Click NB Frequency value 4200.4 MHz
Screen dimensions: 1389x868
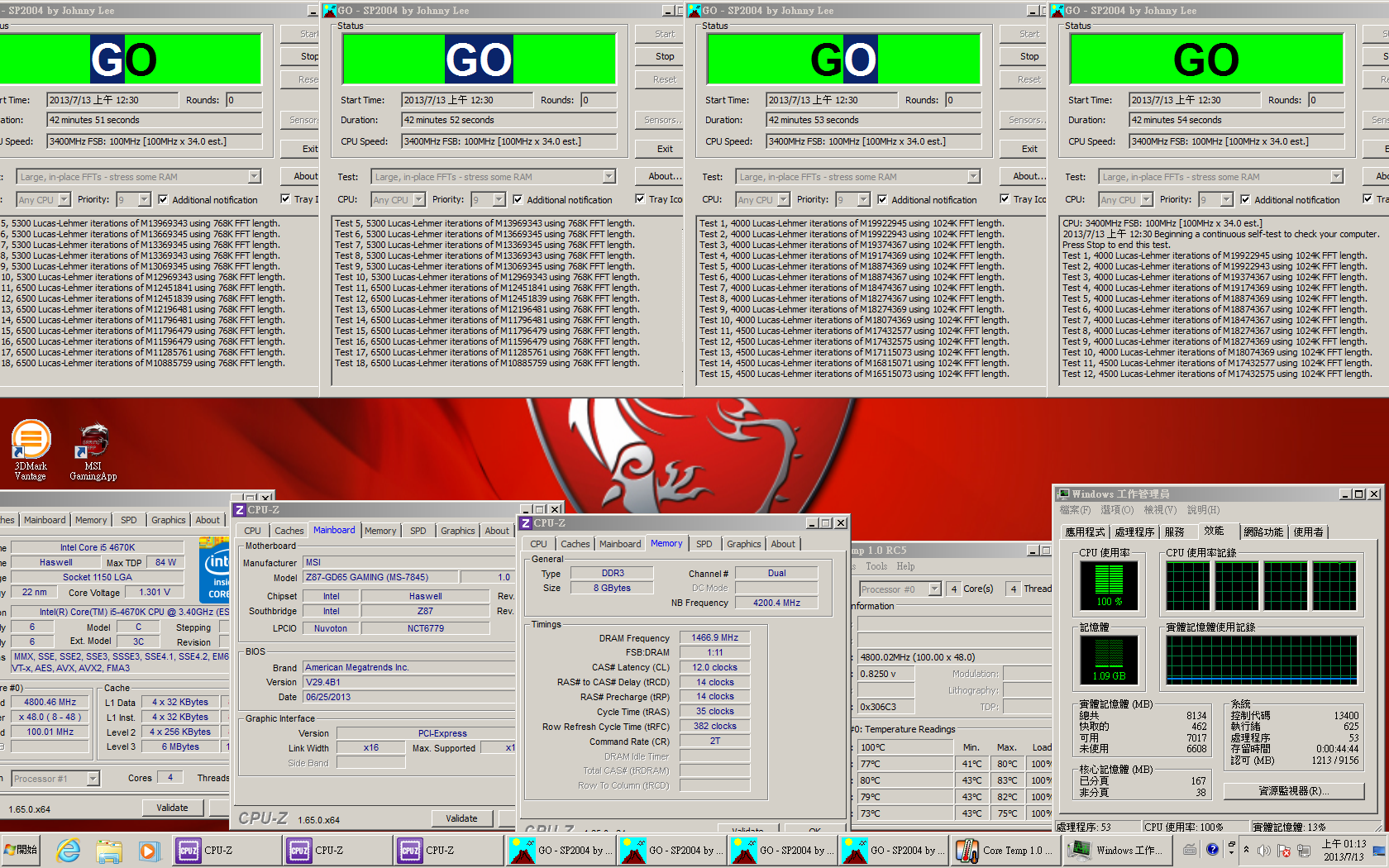[776, 603]
